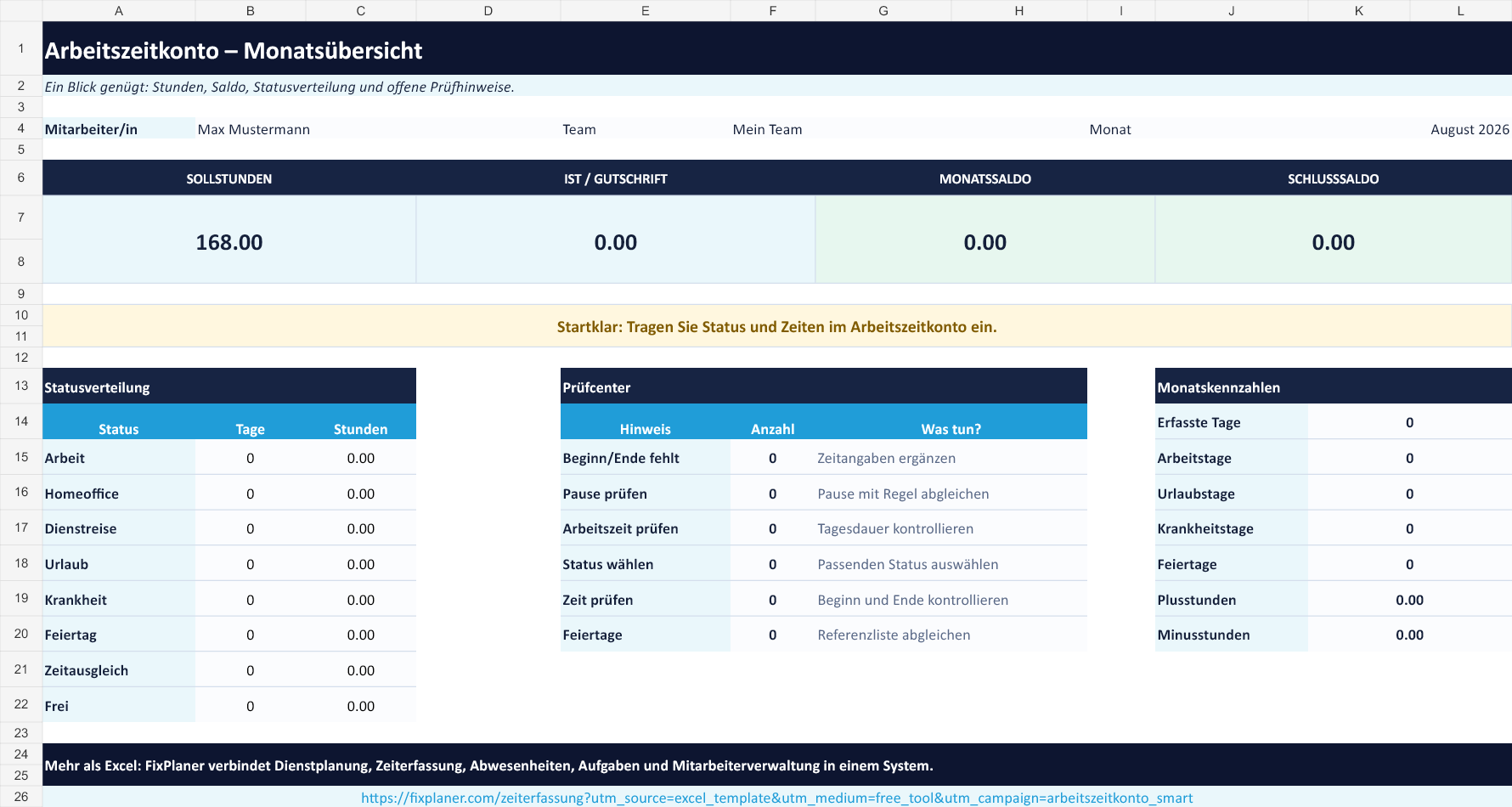Select the Monatskennzahlen section header
This screenshot has height=807, width=1512.
coord(1334,387)
